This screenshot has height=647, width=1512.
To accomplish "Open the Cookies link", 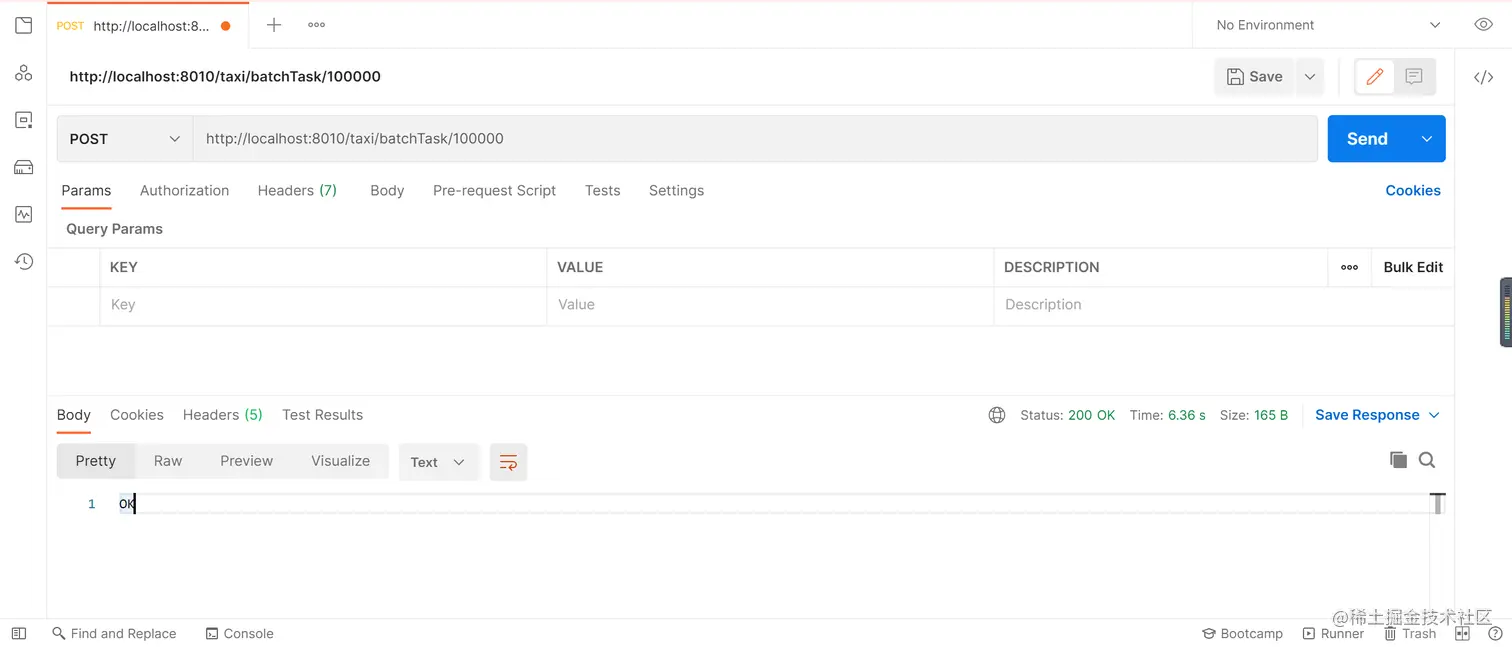I will 1413,190.
